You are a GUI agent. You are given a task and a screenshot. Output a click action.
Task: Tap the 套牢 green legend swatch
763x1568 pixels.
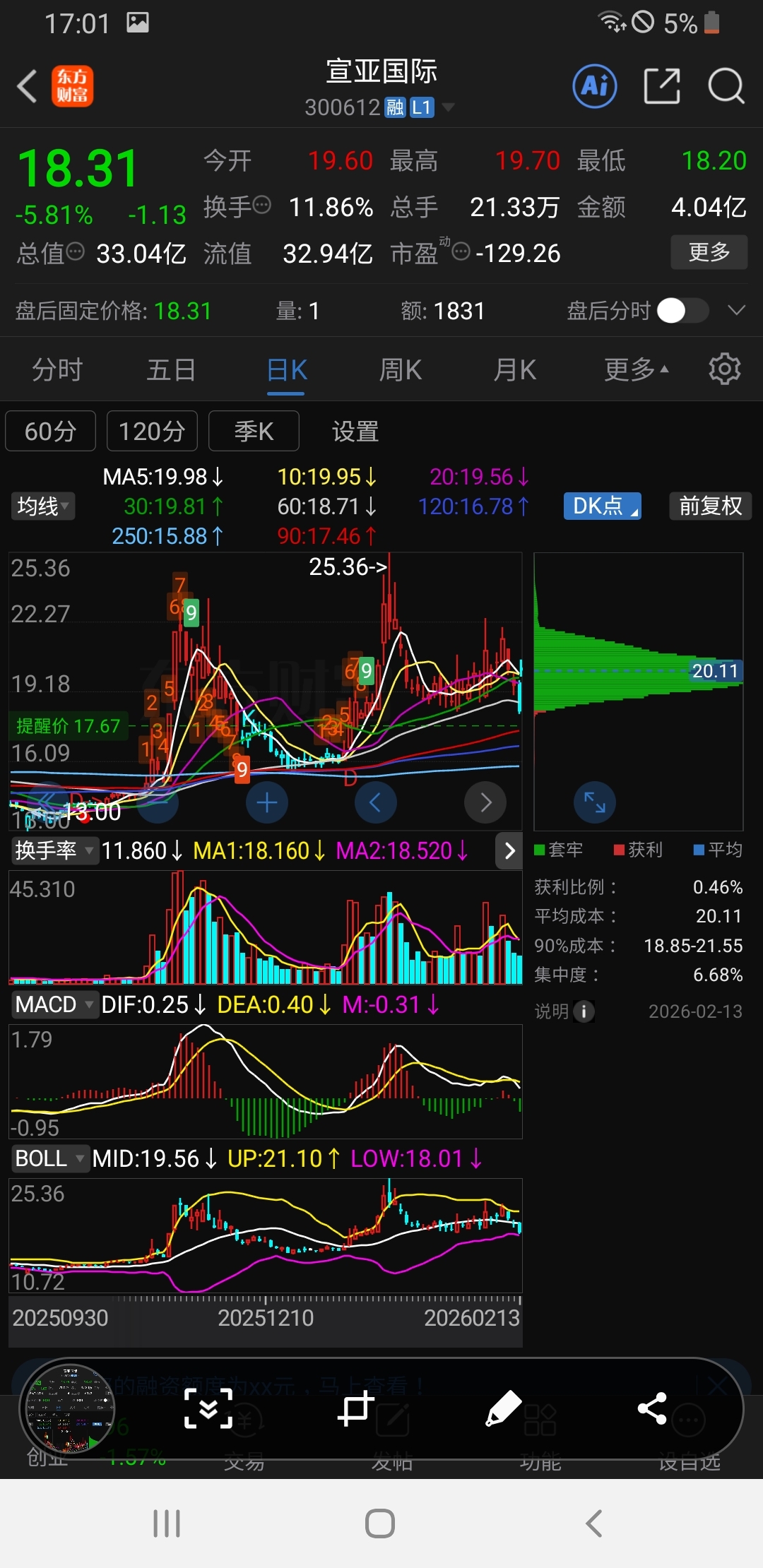(x=540, y=850)
